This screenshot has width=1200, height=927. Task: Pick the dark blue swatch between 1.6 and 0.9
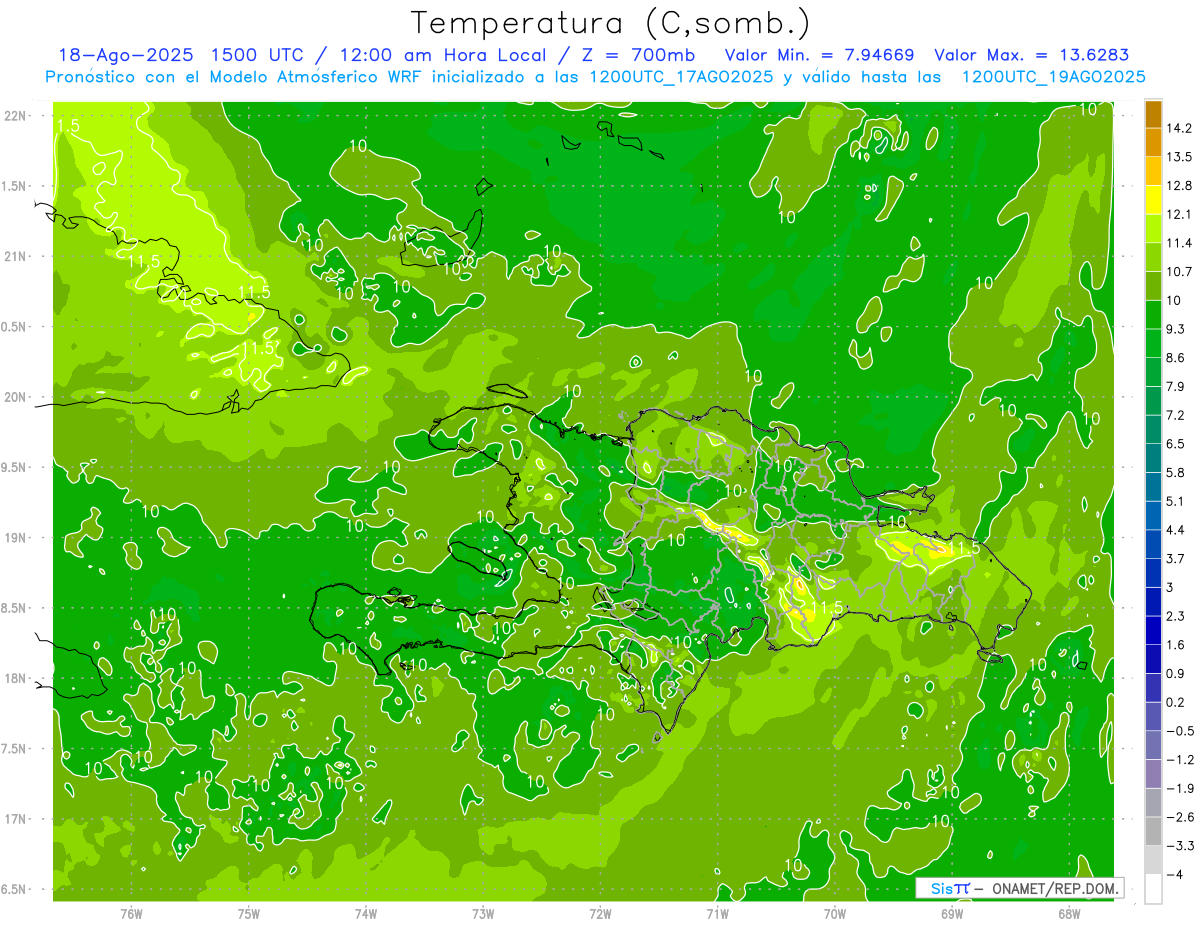1153,659
